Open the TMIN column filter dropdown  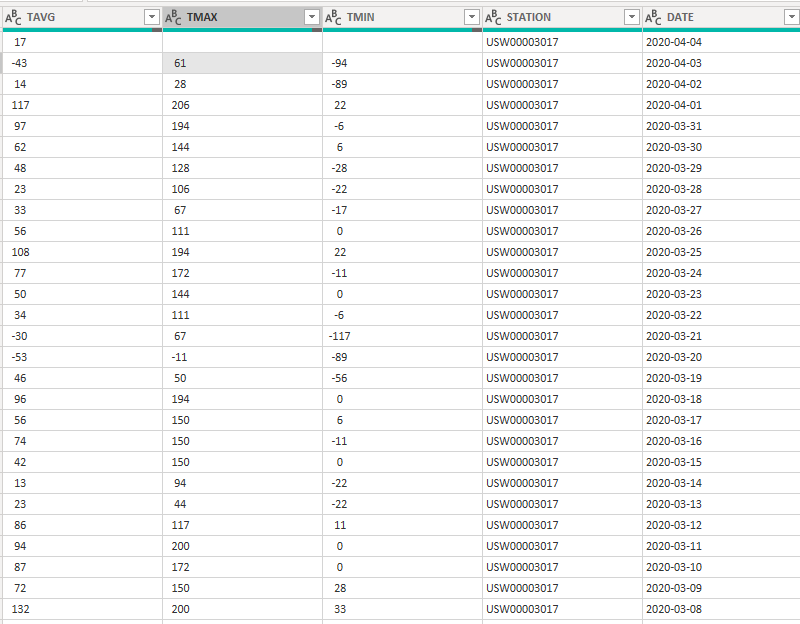pyautogui.click(x=471, y=17)
